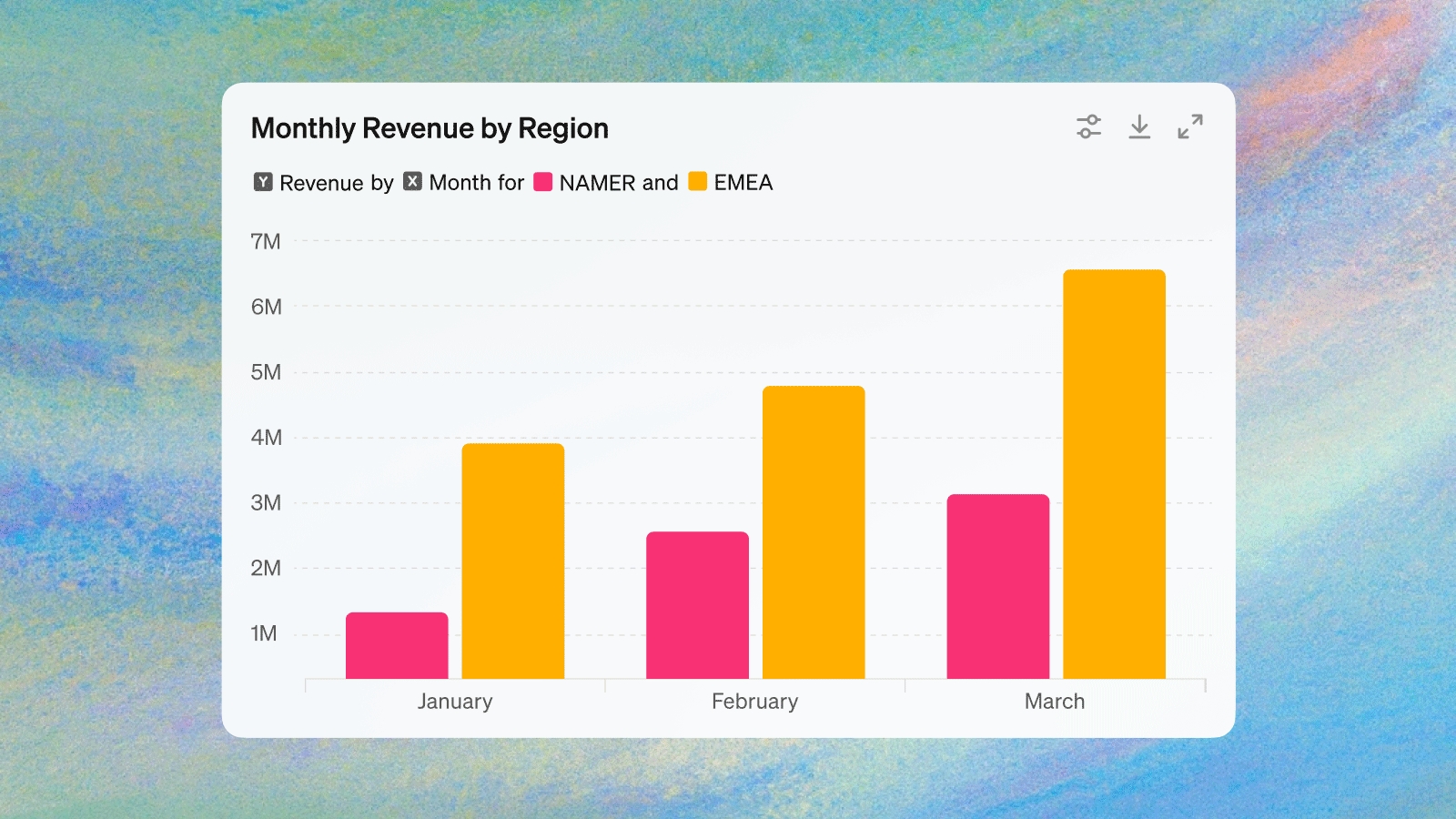
Task: Click the January axis label
Action: pos(455,702)
